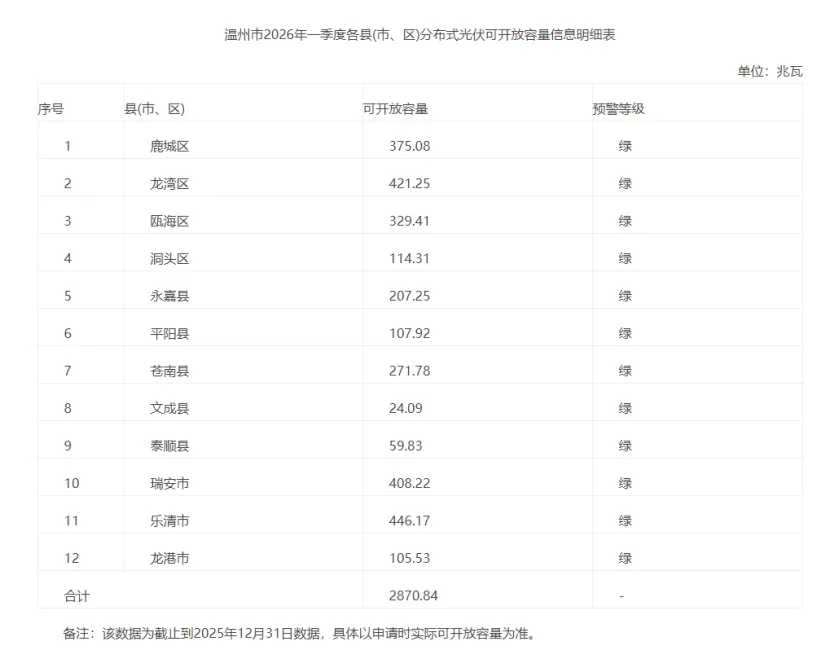830x659 pixels.
Task: Click 绿 warning level for 文成县
Action: click(625, 409)
